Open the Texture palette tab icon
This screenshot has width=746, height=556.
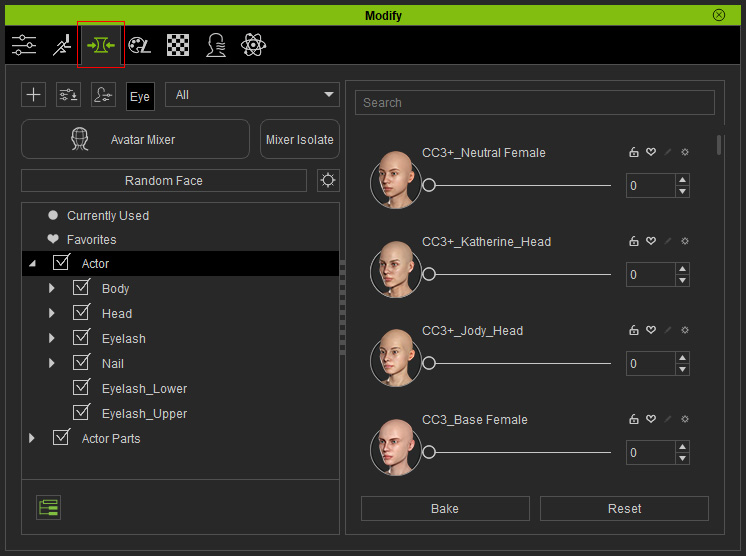139,46
